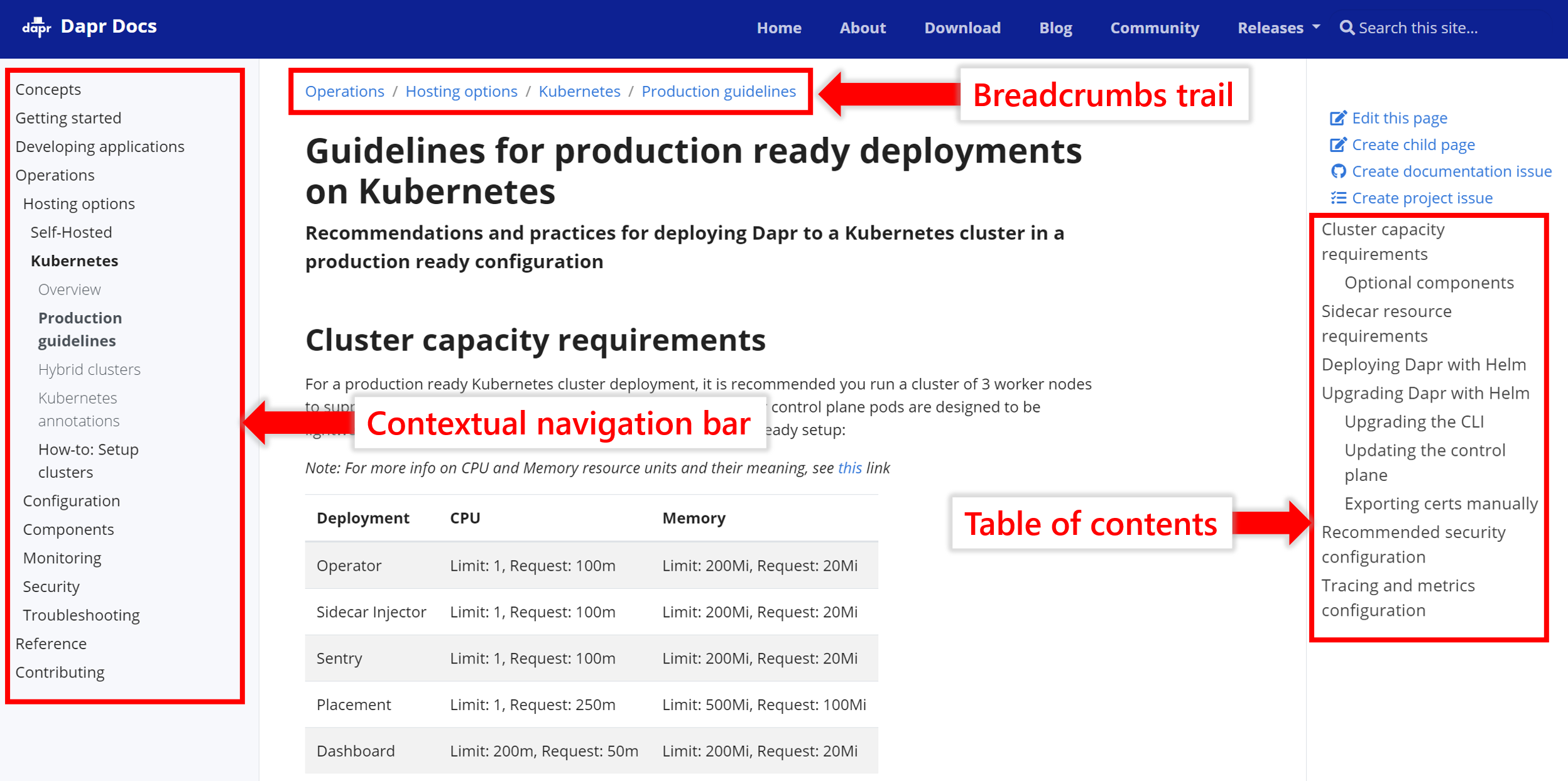Jump to Sidecar resource requirements in TOC
Screen dimensions: 1568x781
[1386, 324]
